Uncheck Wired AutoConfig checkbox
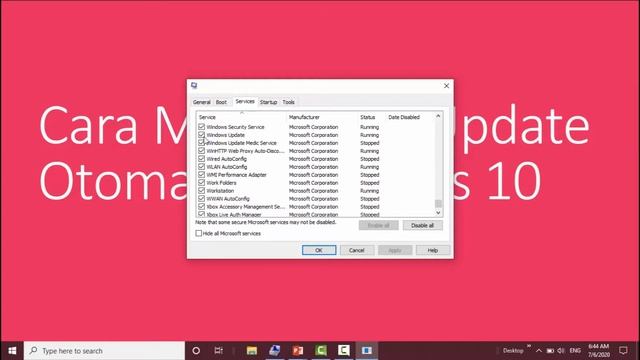The height and width of the screenshot is (360, 640). tap(201, 159)
